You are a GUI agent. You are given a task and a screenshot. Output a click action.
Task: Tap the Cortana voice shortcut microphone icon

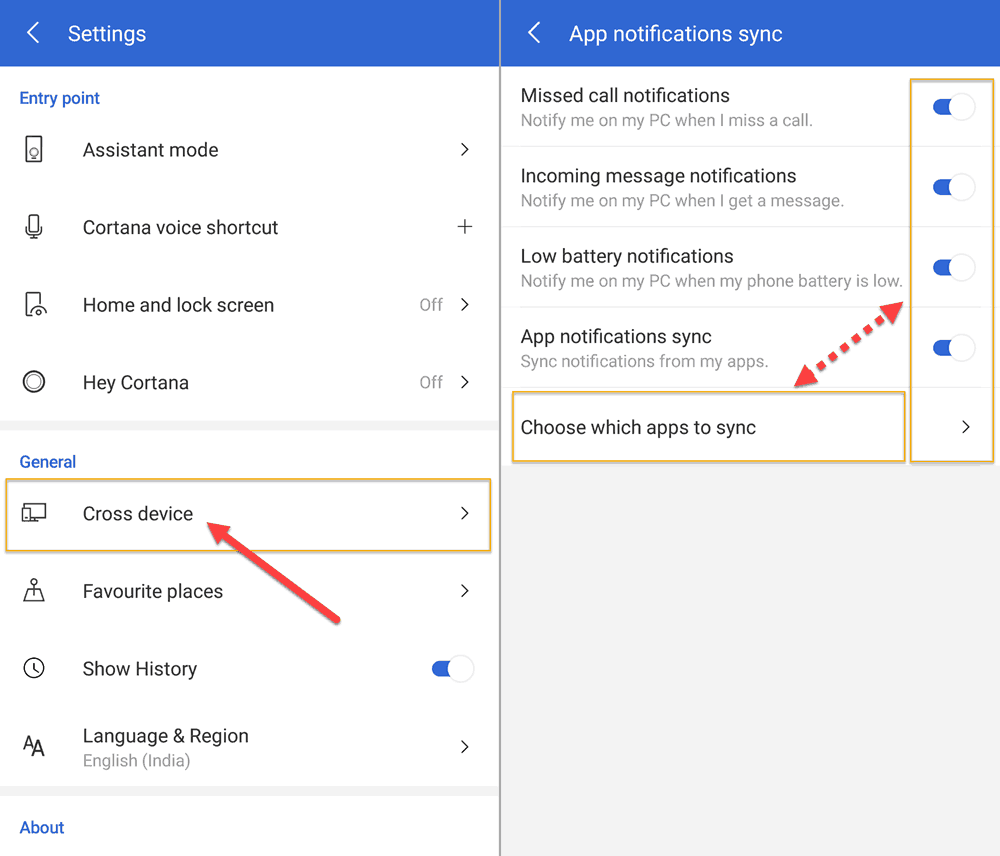pyautogui.click(x=34, y=227)
